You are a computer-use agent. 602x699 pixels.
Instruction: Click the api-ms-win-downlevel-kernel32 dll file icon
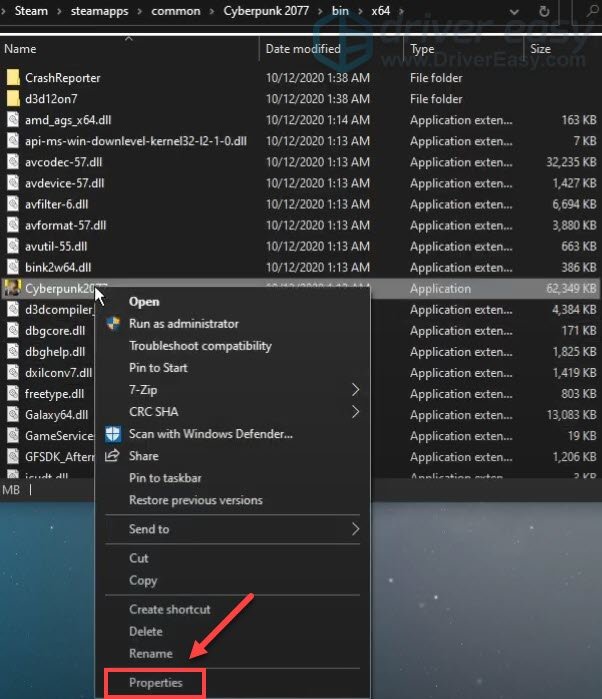pyautogui.click(x=13, y=141)
